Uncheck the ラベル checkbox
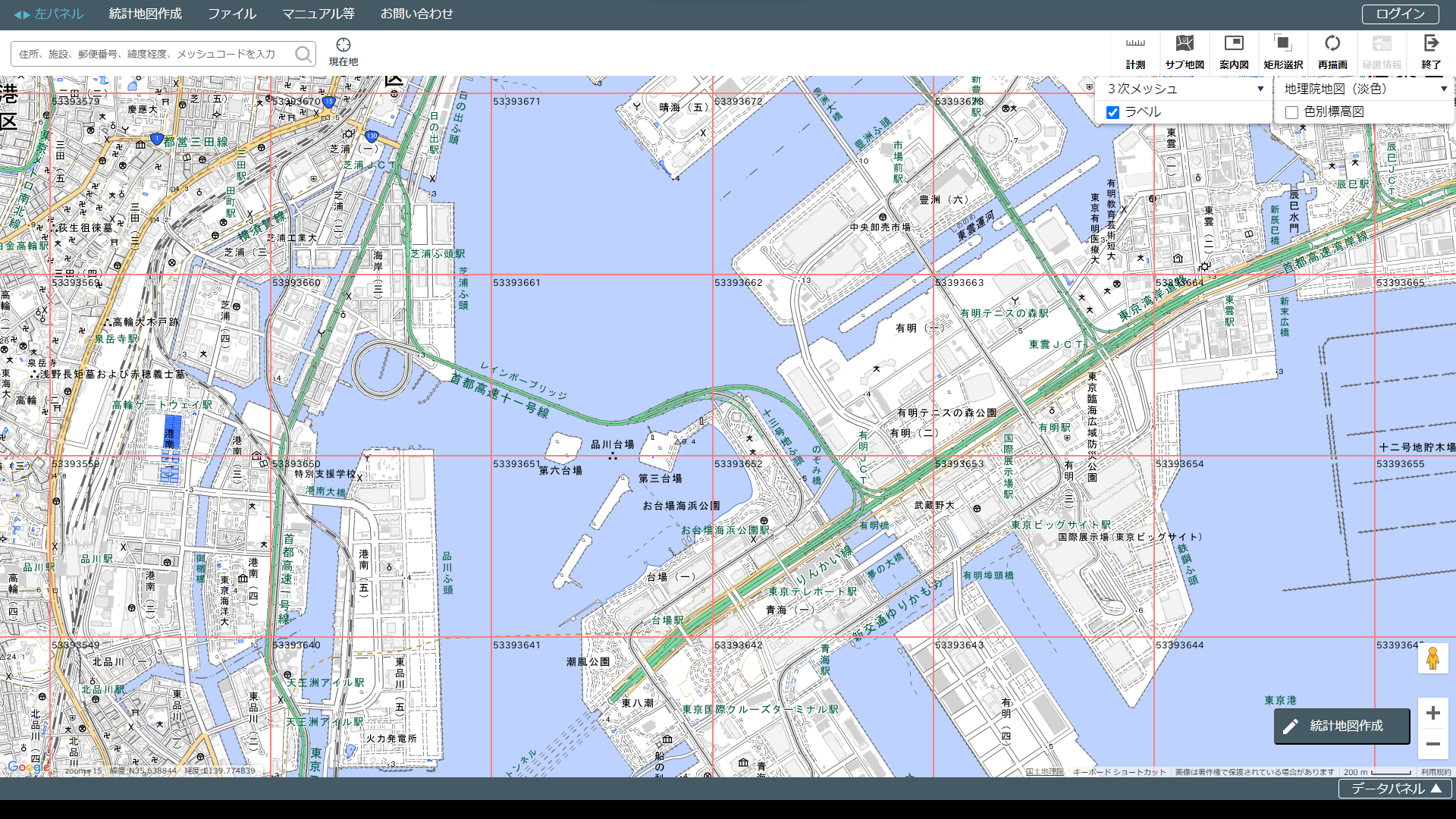Viewport: 1456px width, 819px height. 1112,112
